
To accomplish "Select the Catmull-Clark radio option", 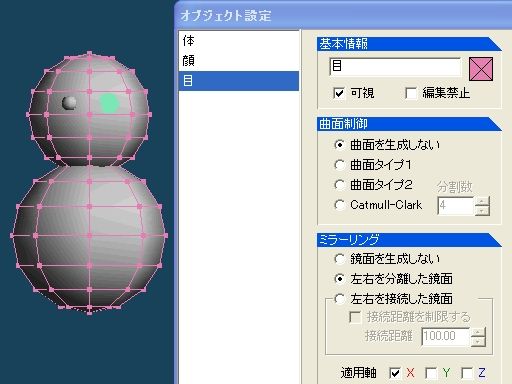I will coord(339,205).
